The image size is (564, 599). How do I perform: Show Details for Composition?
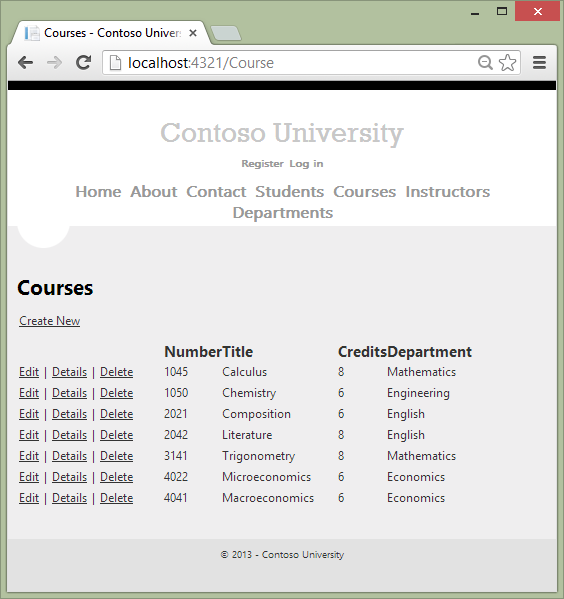pos(70,414)
